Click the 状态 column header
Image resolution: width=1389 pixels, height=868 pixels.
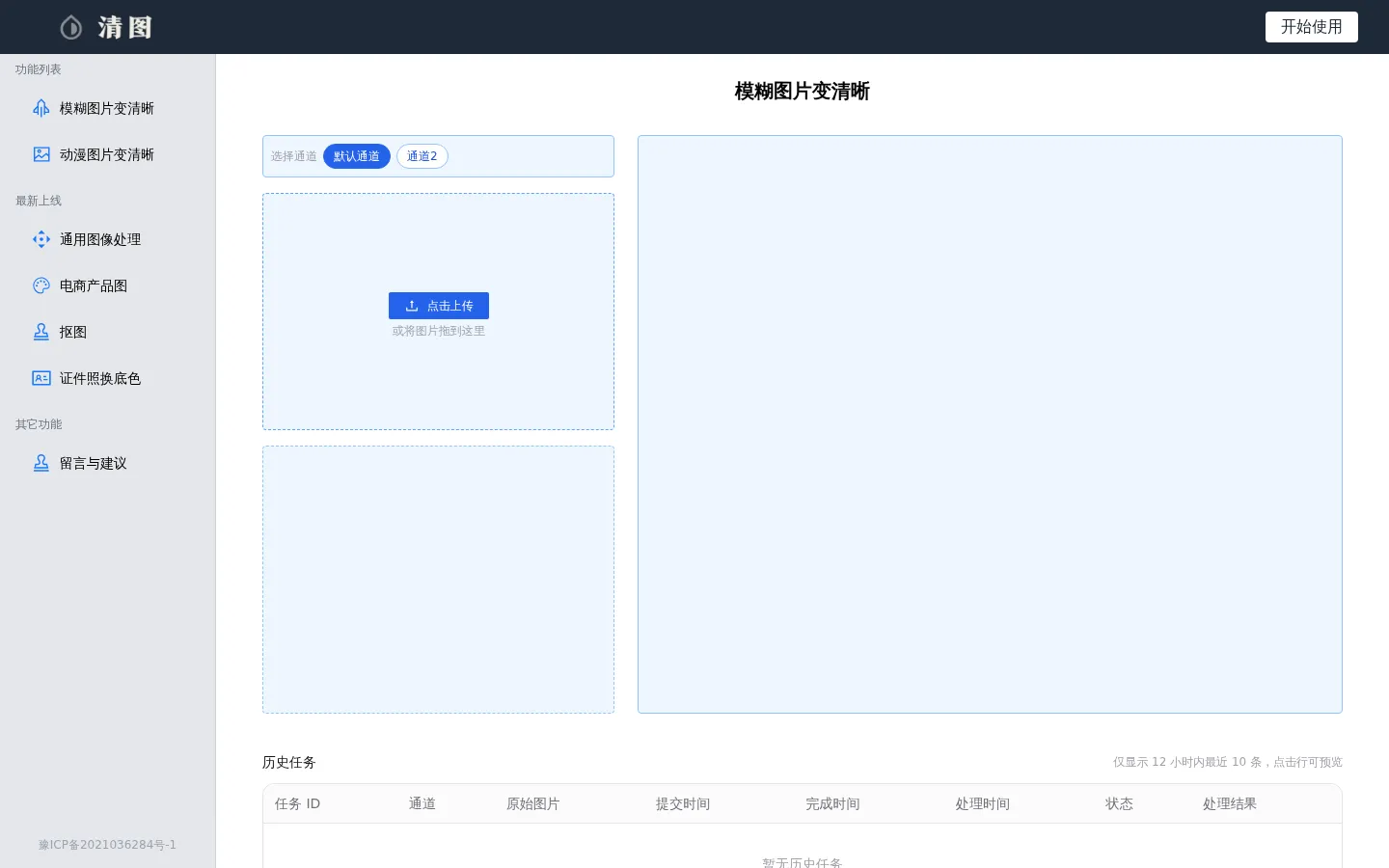pos(1119,804)
